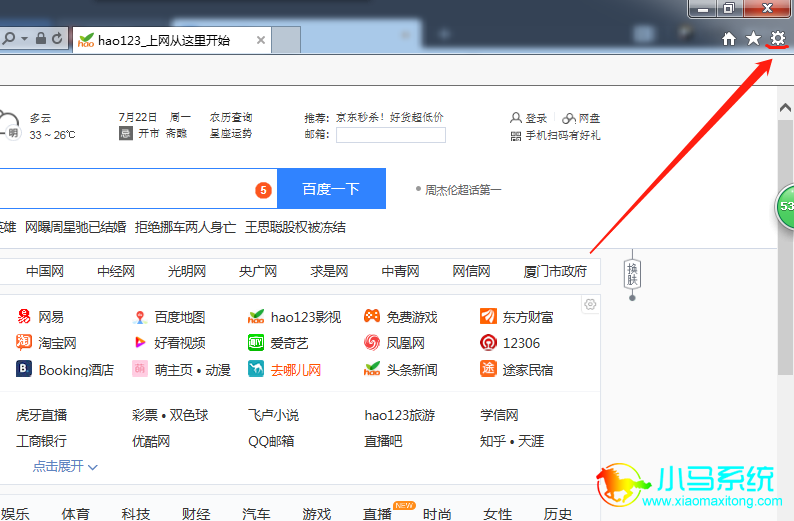Click the address bar lock icon
794x521 pixels.
pos(41,38)
